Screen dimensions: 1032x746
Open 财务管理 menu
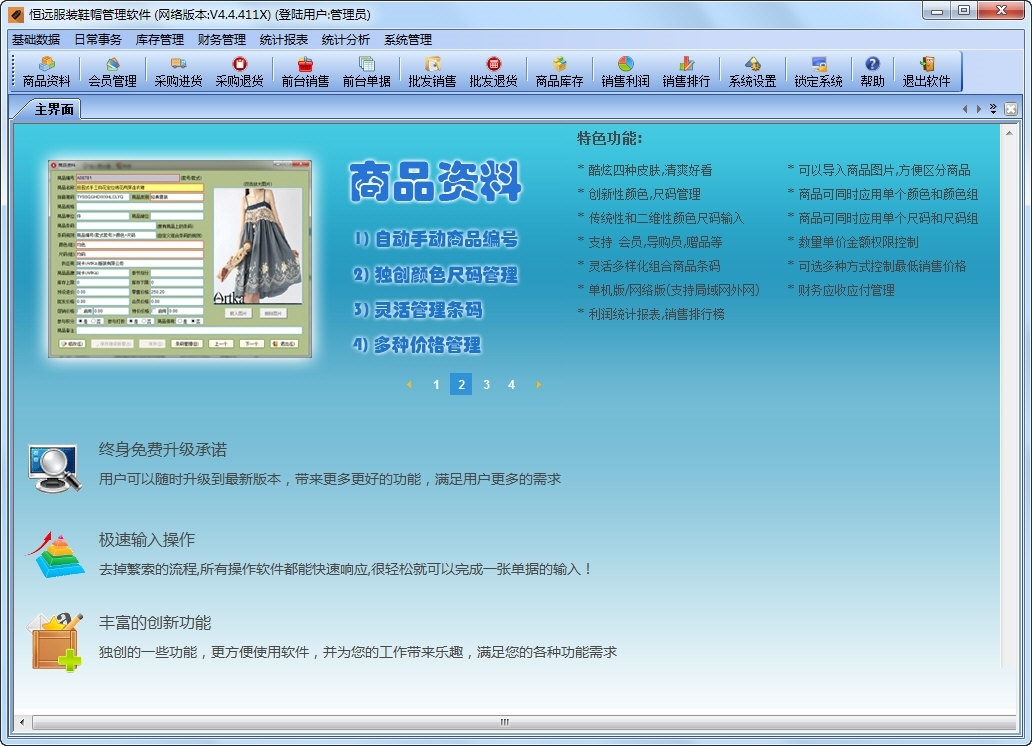[x=222, y=40]
